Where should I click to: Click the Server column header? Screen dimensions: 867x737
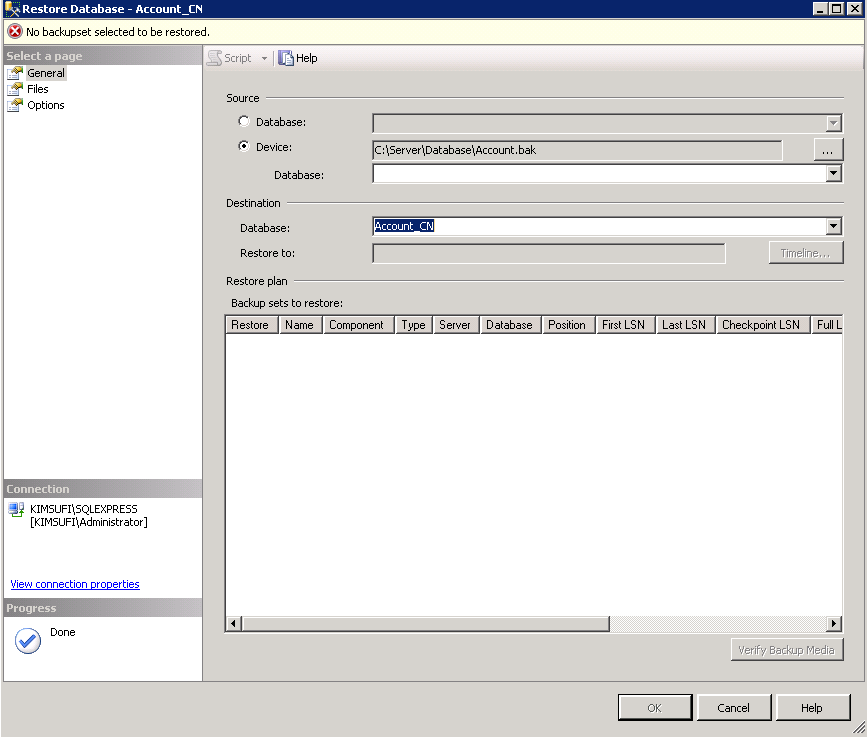(x=456, y=325)
